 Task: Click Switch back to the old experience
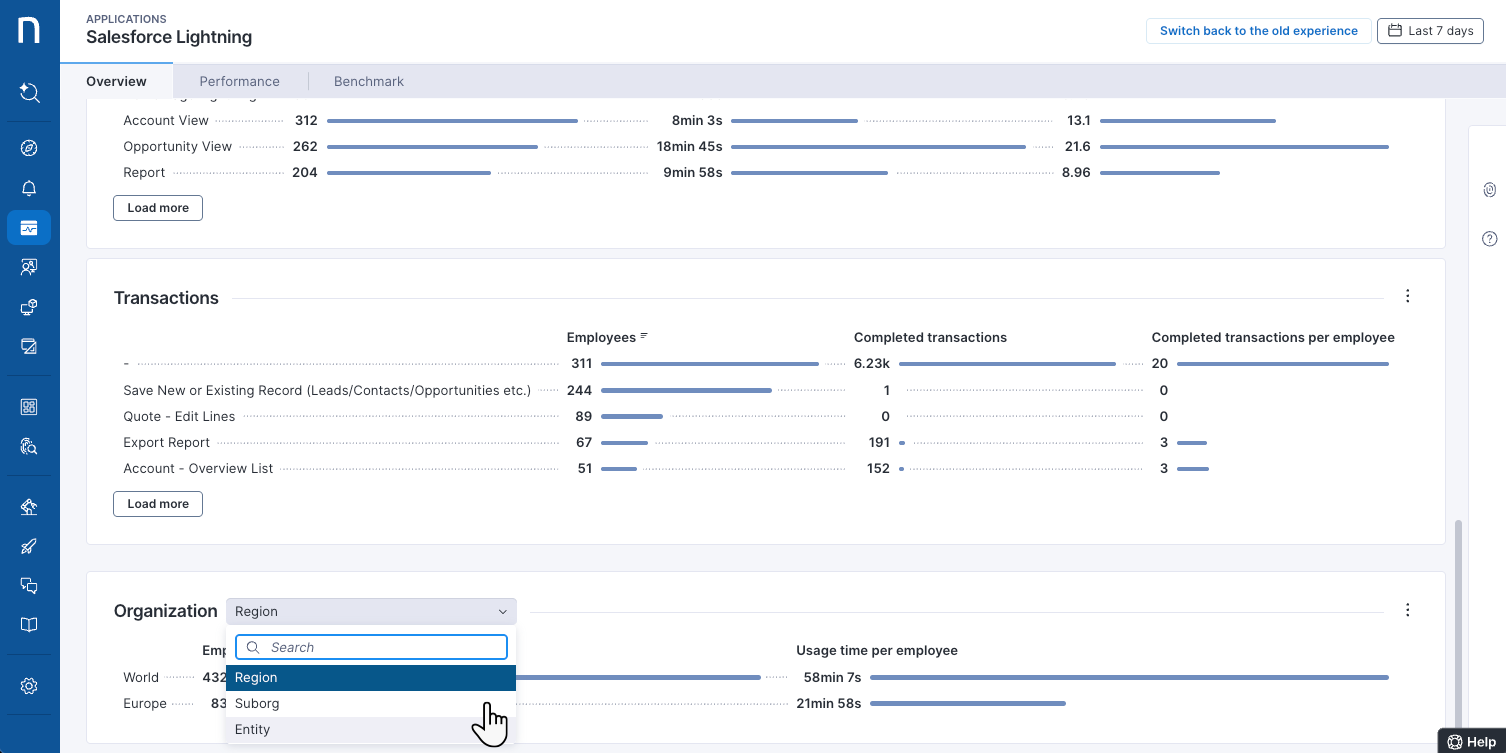coord(1258,31)
